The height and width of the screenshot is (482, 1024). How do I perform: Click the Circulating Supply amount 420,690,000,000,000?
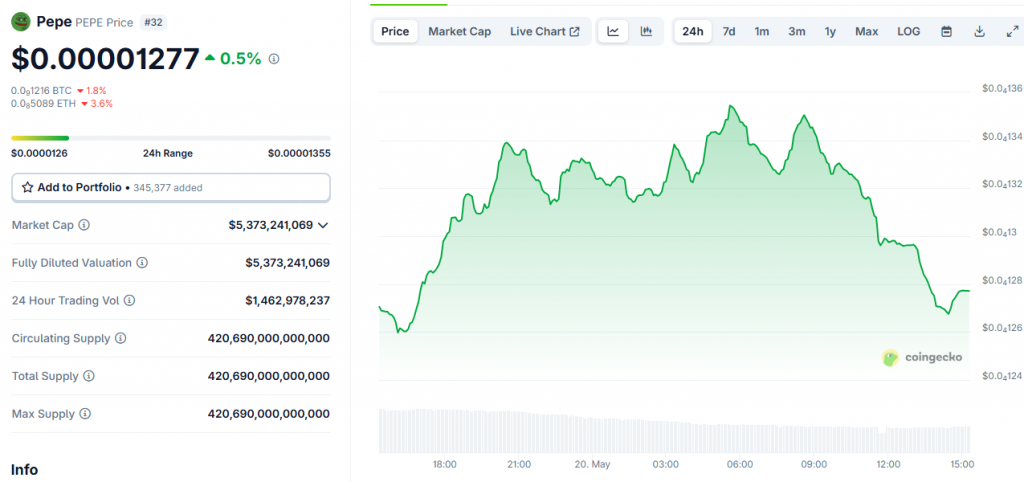(x=268, y=338)
